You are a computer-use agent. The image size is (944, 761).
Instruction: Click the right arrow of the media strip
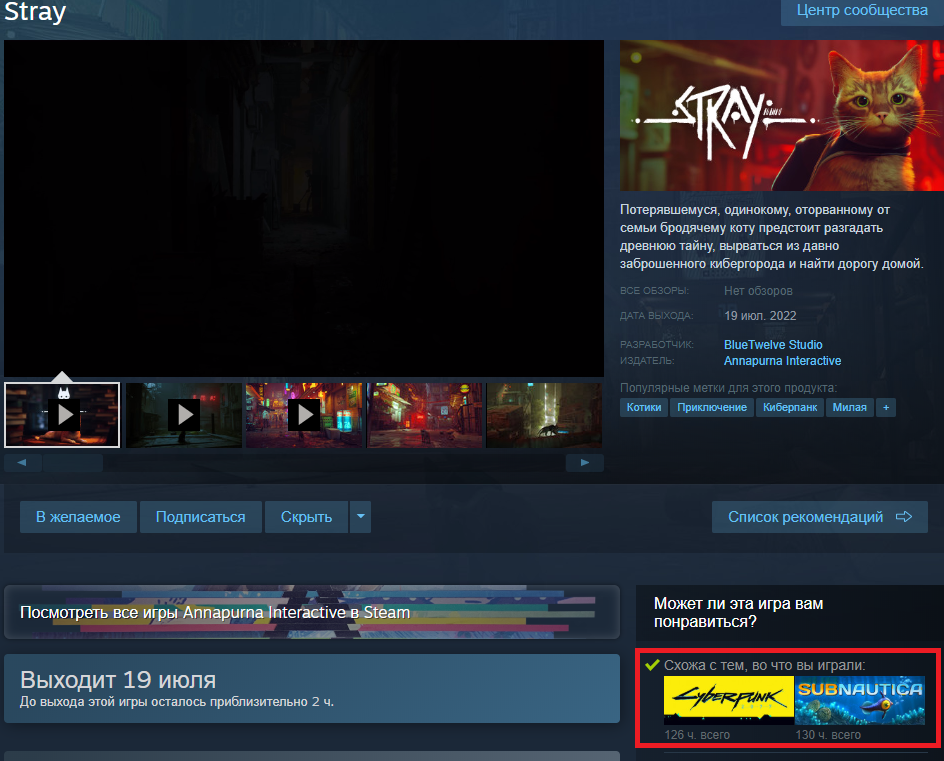(x=585, y=462)
